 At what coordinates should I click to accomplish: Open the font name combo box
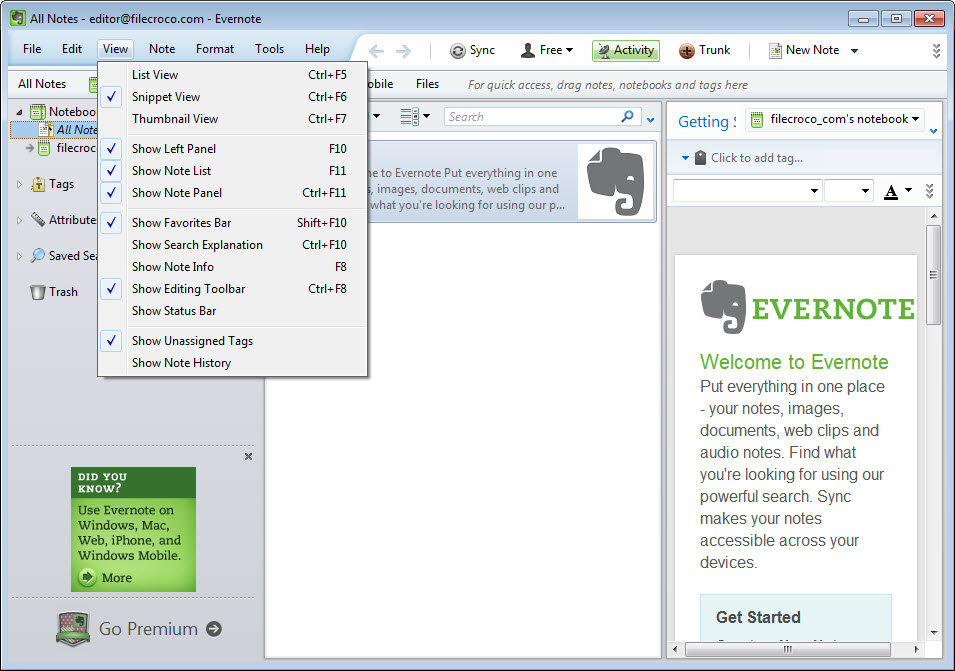click(747, 191)
